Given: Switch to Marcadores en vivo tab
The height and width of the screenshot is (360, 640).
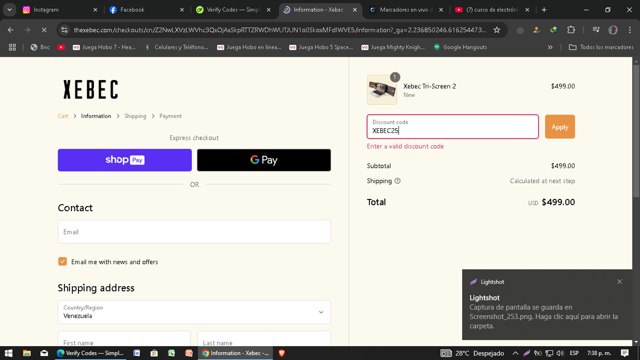Looking at the screenshot, I should [x=405, y=10].
